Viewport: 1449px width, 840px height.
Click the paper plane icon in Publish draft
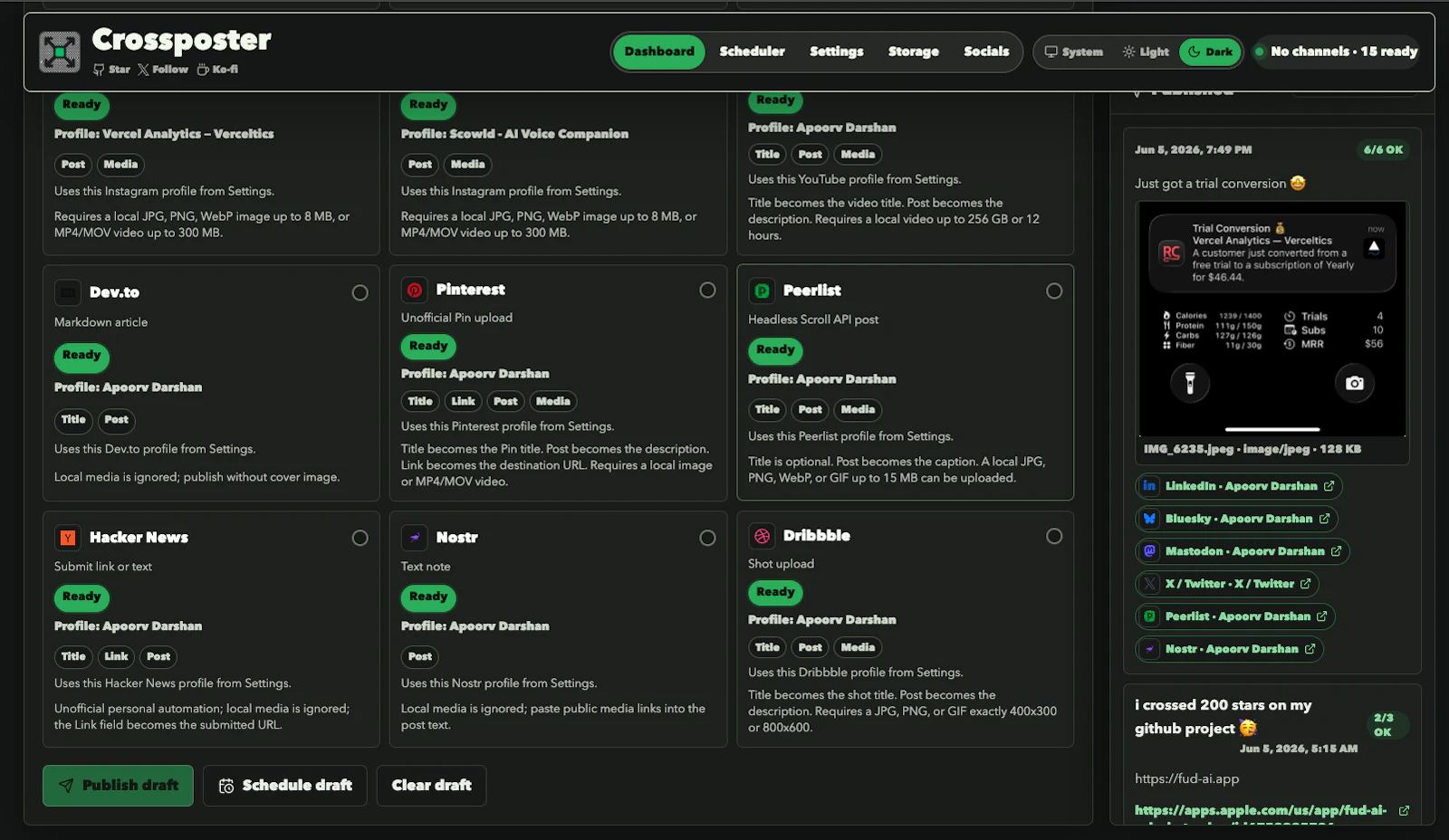click(66, 786)
